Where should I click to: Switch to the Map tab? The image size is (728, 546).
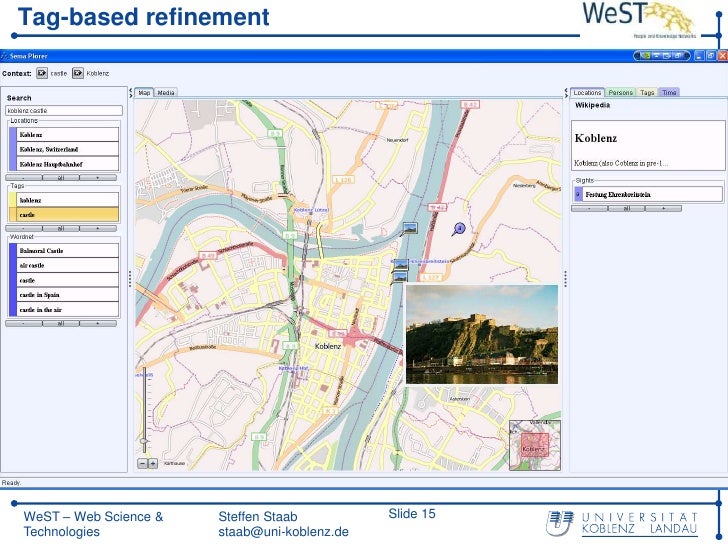[144, 93]
